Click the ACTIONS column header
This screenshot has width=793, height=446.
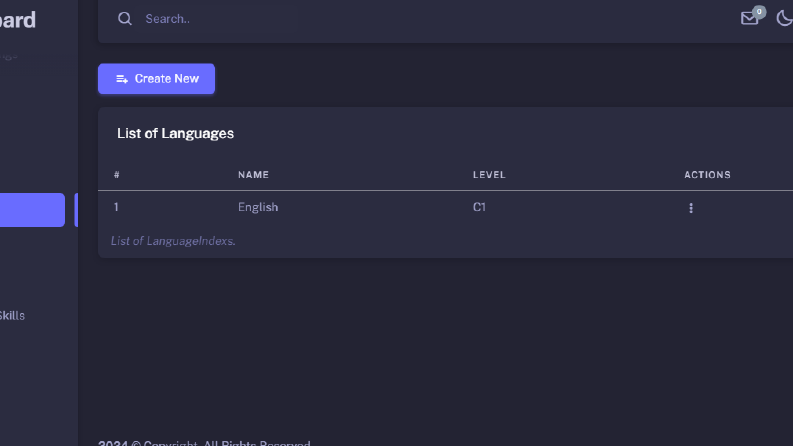[707, 175]
